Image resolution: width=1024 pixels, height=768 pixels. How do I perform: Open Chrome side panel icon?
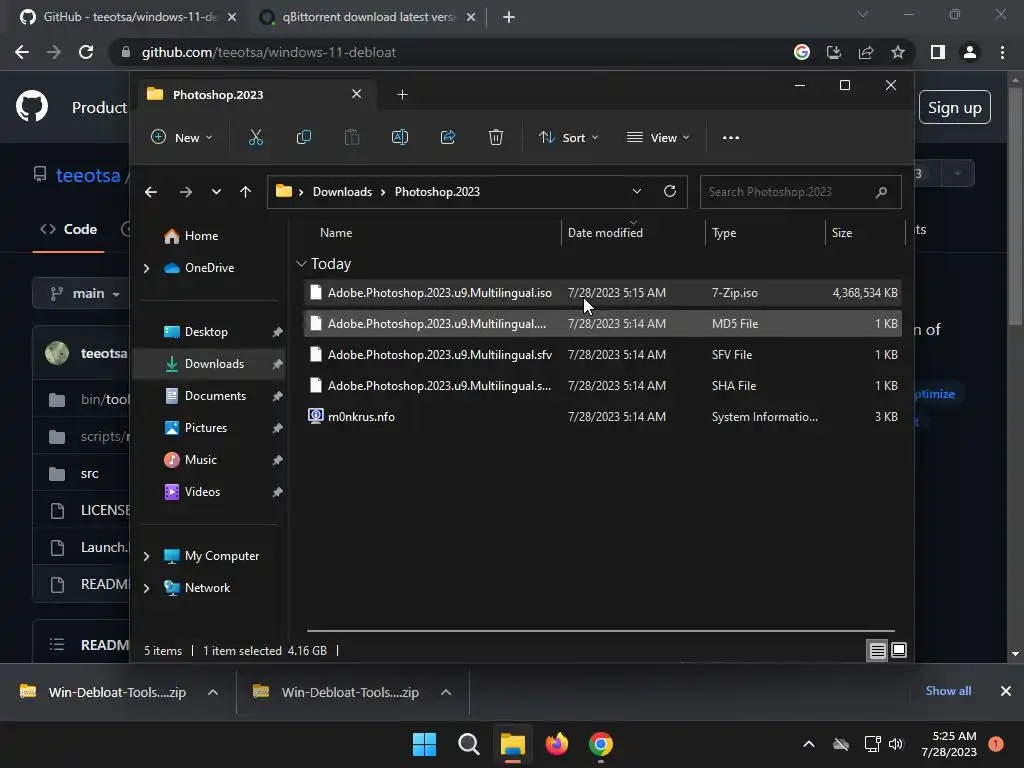pos(938,52)
